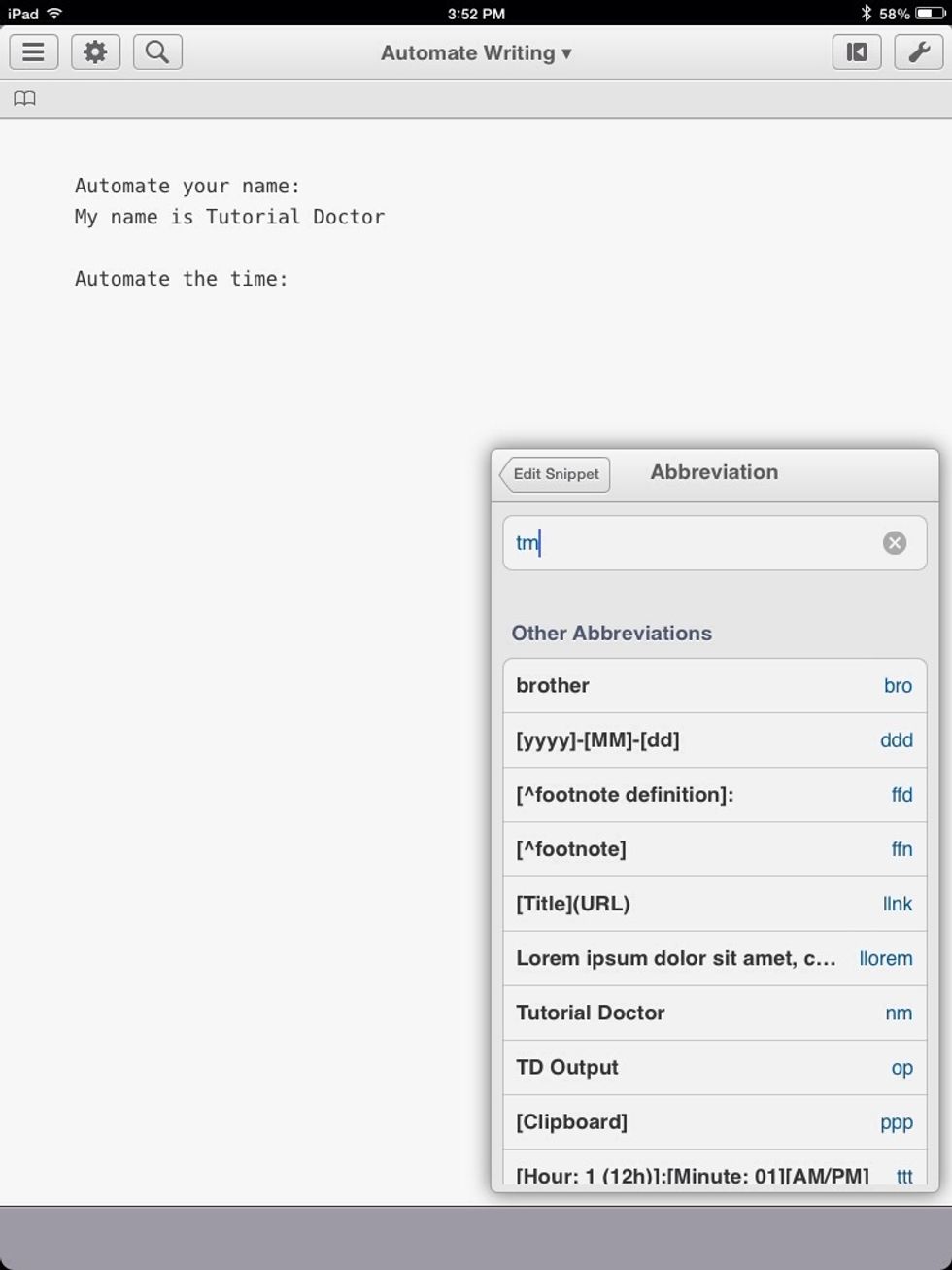Select the brother snippet row
This screenshot has height=1270, width=952.
pyautogui.click(x=714, y=686)
